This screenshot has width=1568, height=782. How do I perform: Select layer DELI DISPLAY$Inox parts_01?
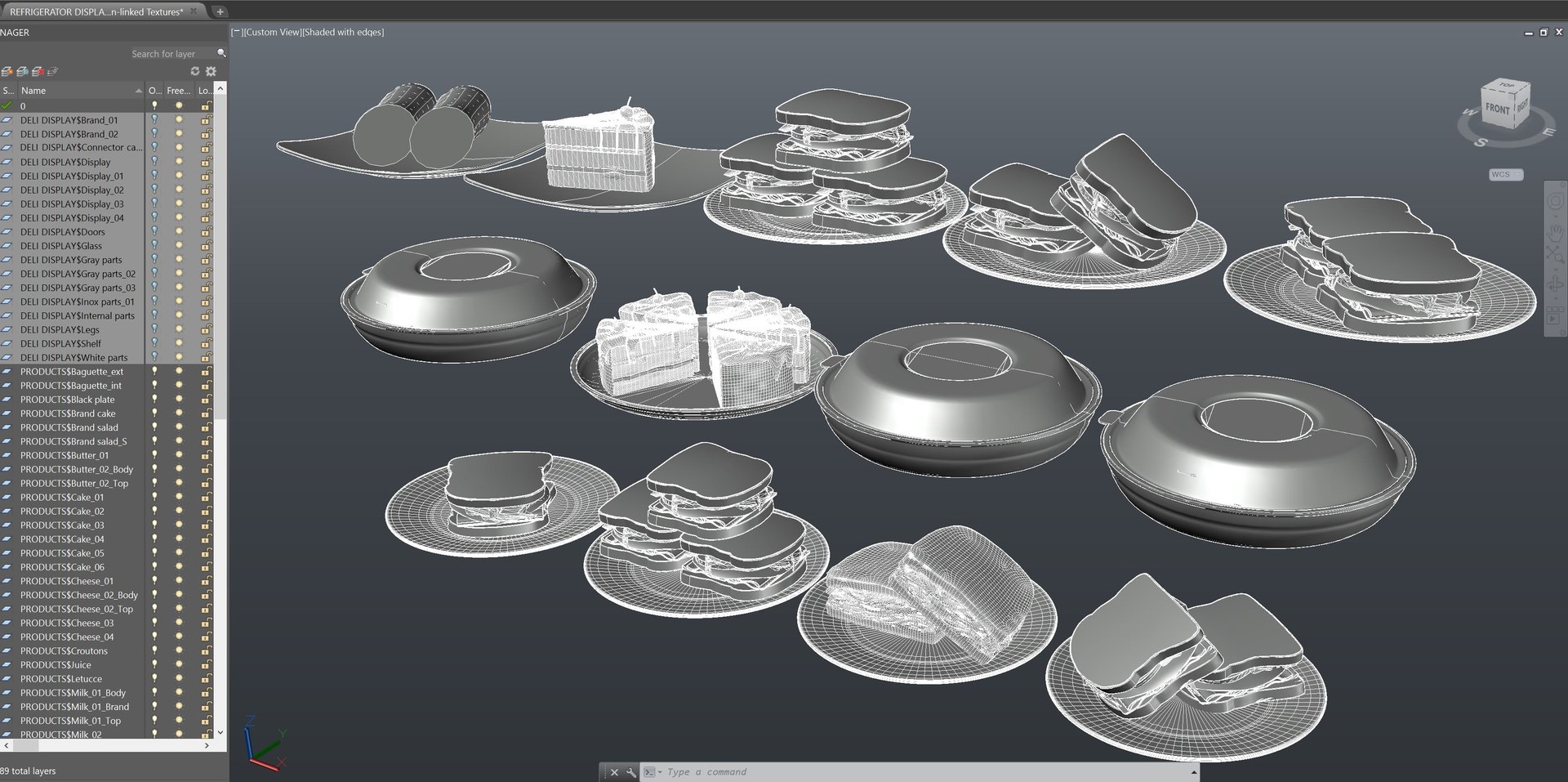78,302
